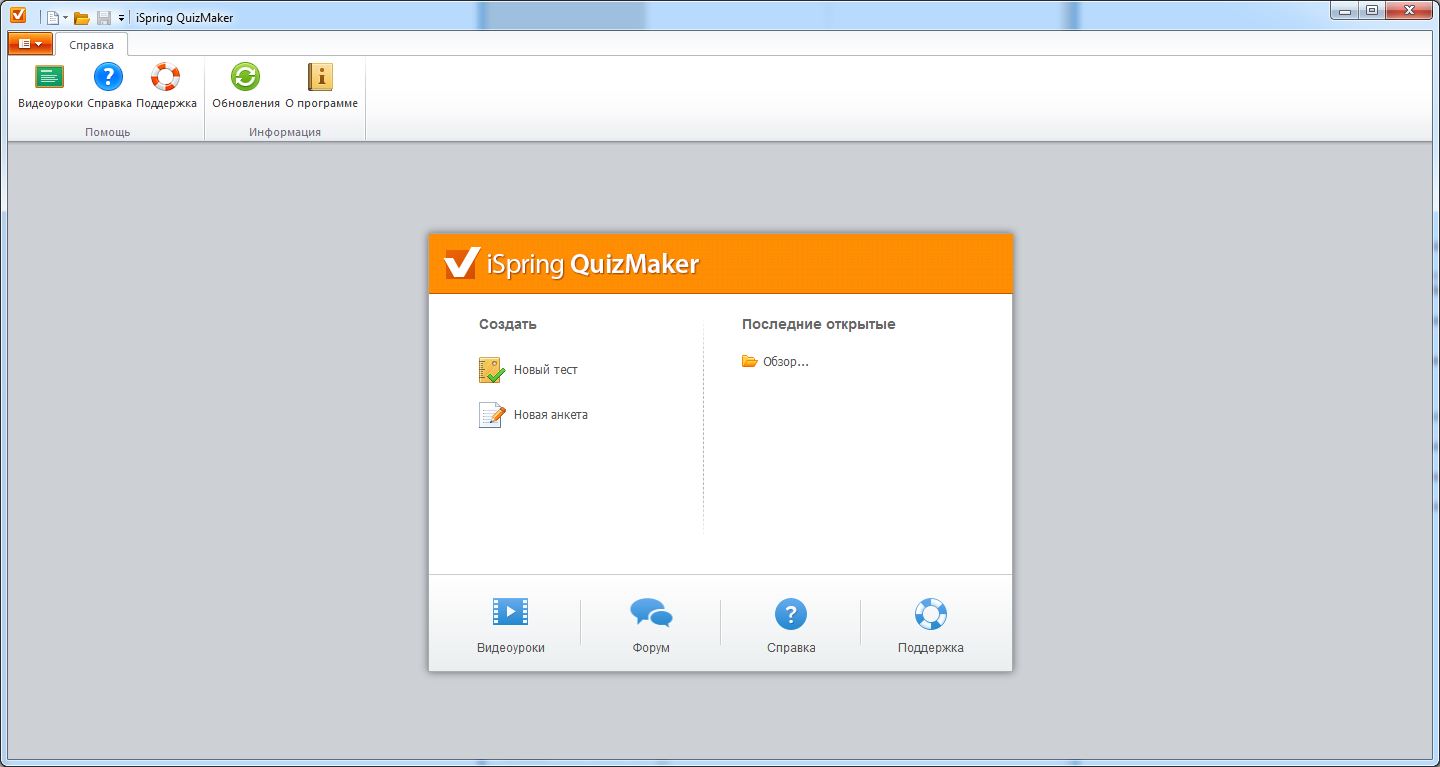Check for updates via Обновления
This screenshot has height=767, width=1440.
(x=245, y=85)
